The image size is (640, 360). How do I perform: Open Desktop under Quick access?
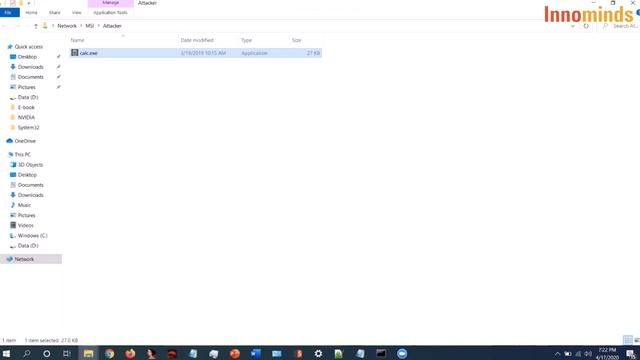pos(27,57)
